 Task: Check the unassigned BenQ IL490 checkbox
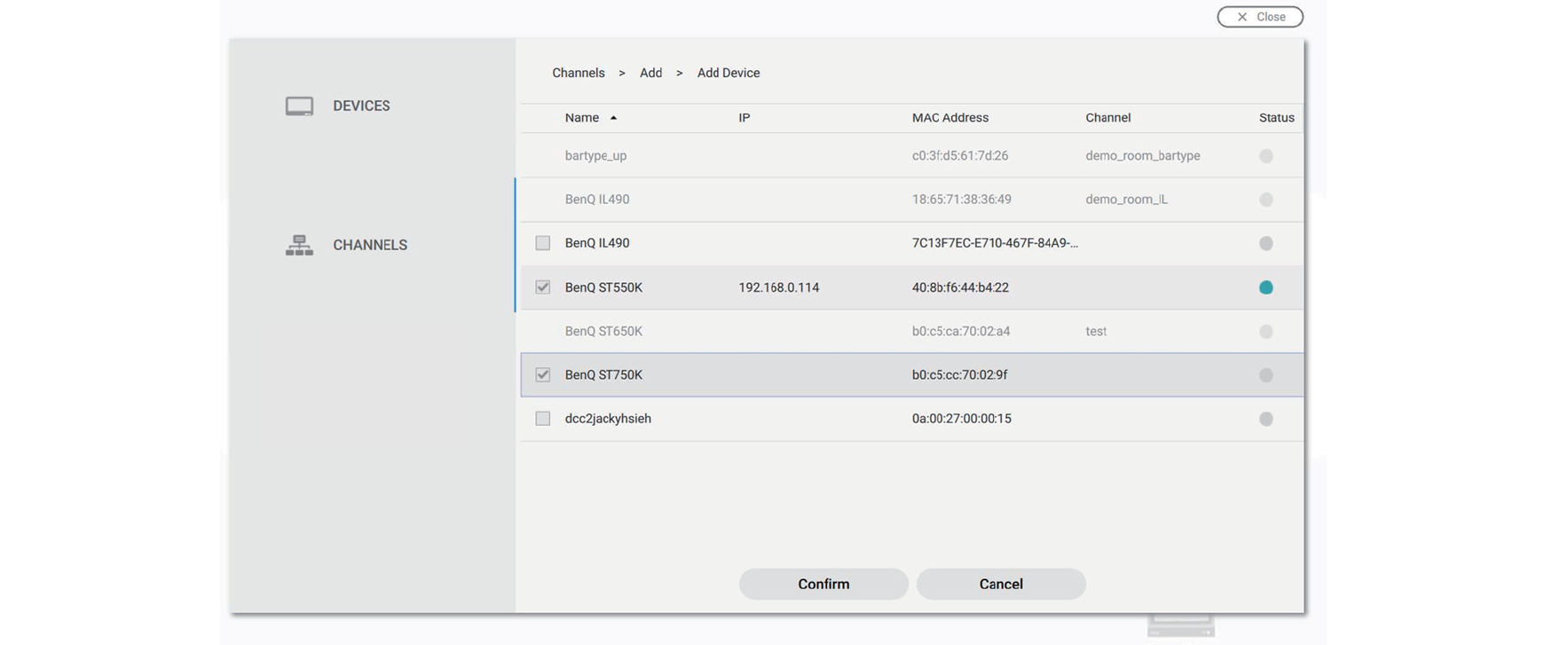(x=542, y=243)
